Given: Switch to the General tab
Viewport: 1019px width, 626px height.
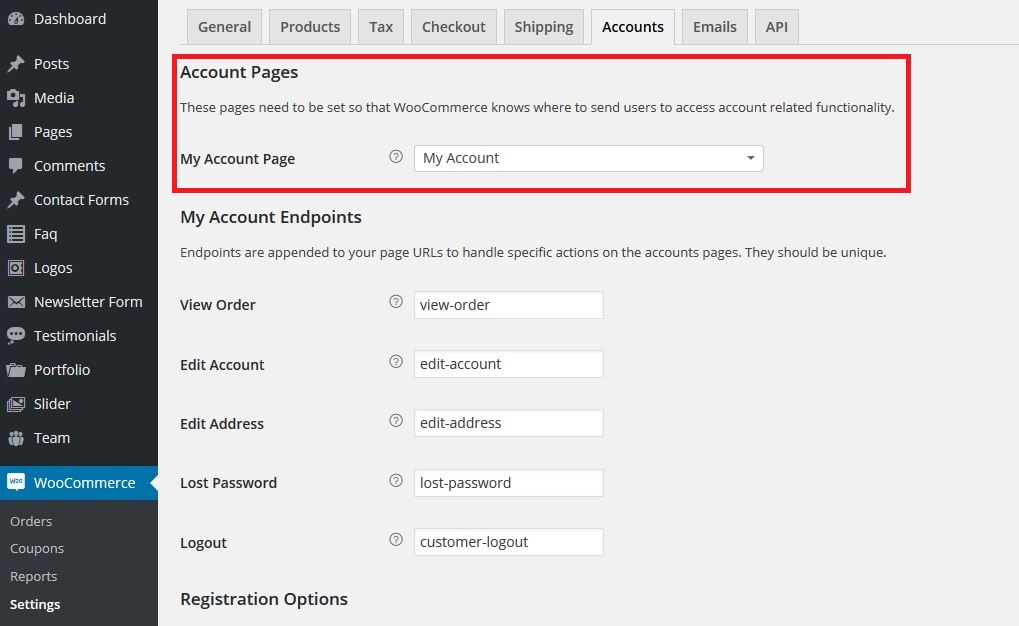Looking at the screenshot, I should (224, 27).
